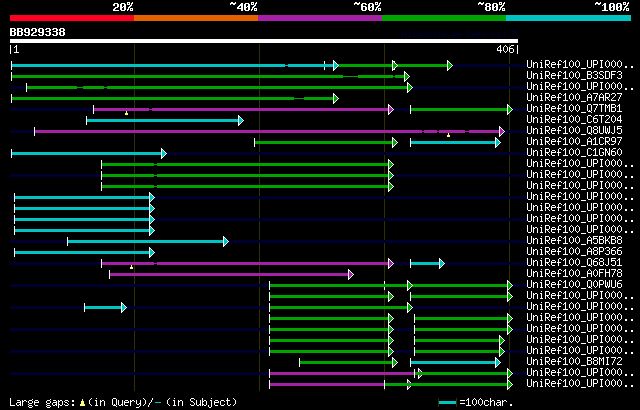The image size is (640, 410).
Task: Click the purple arrowhead ending the Q8UWJ5 bar
Action: (502, 131)
